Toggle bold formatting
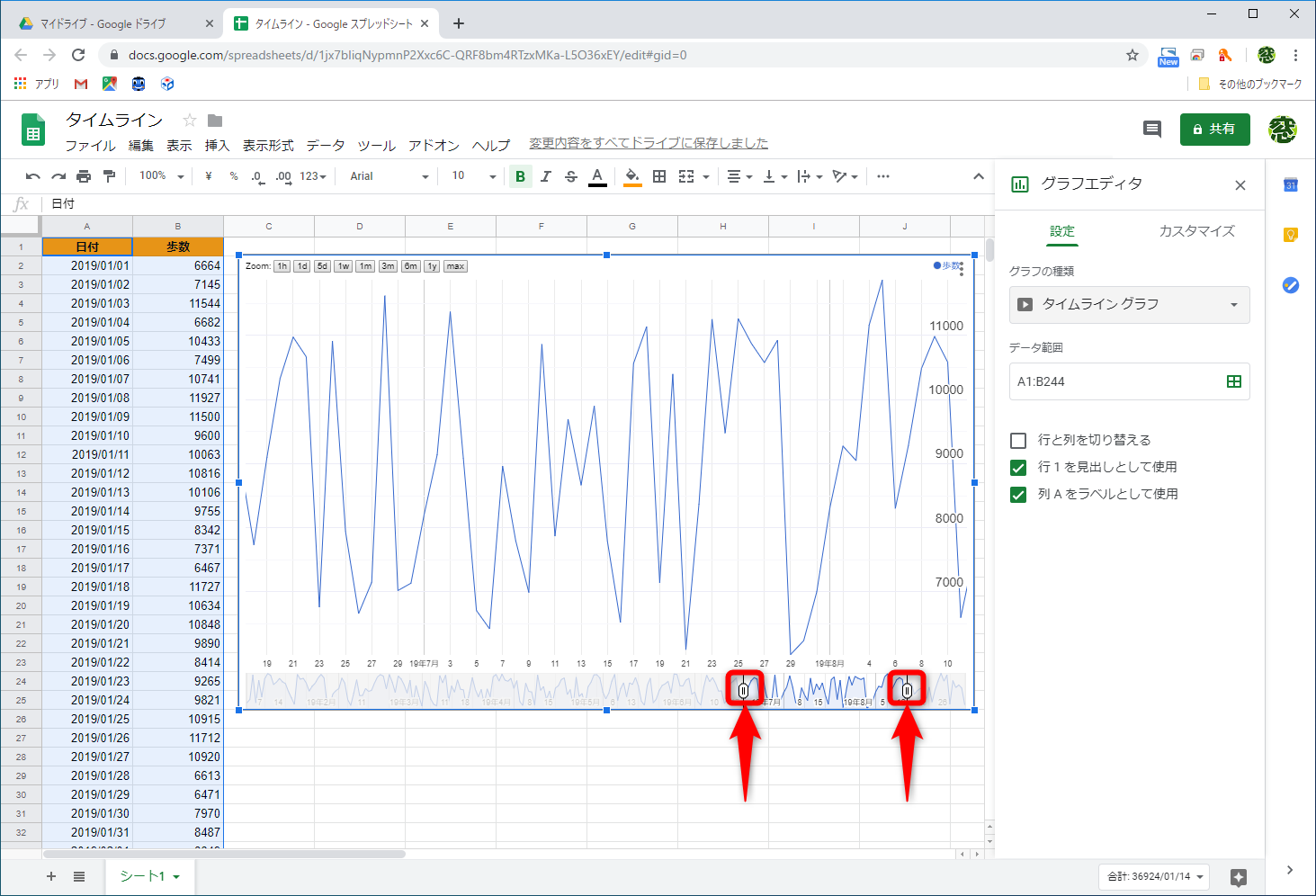1316x896 pixels. click(520, 176)
